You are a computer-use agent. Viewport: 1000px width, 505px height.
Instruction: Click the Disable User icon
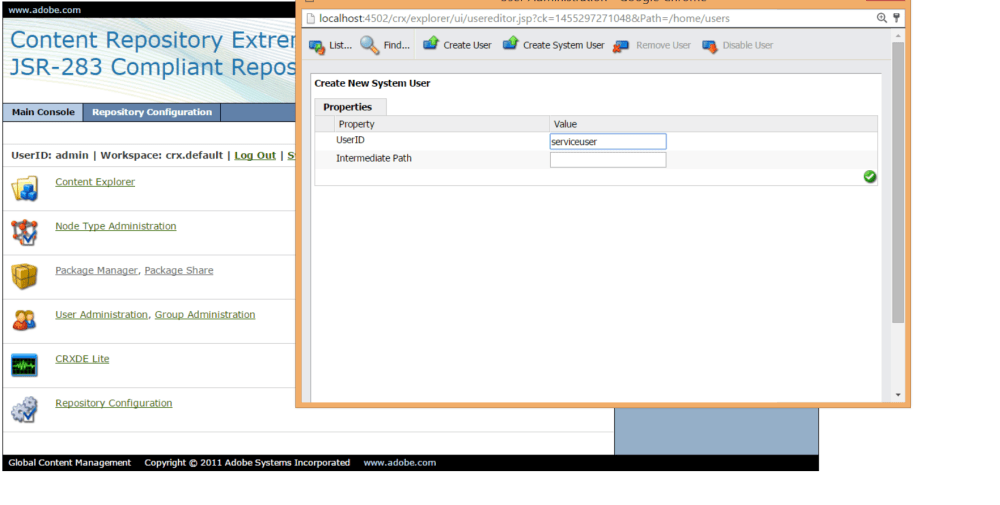[710, 46]
